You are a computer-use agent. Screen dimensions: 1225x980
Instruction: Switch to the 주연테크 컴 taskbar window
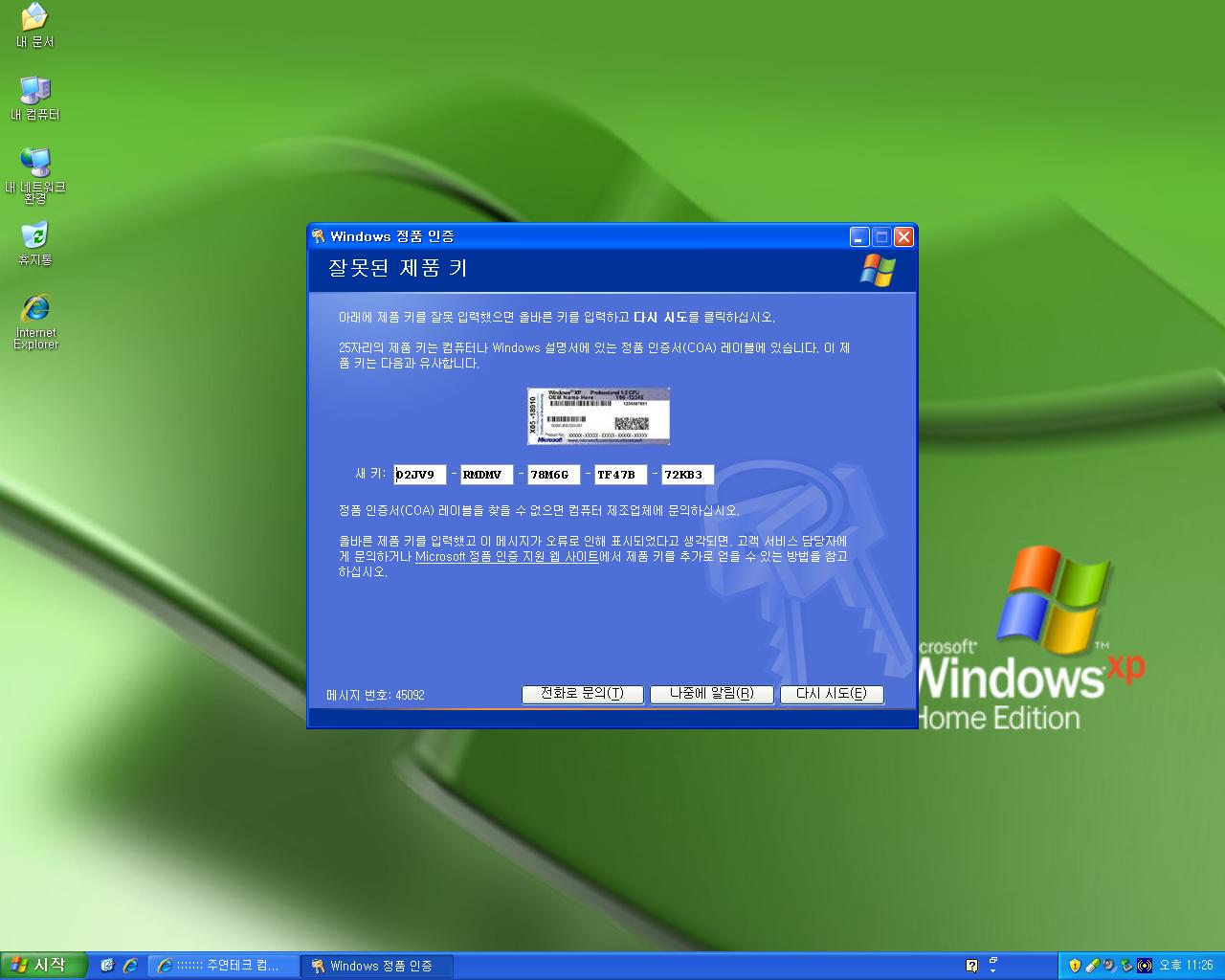pos(223,966)
